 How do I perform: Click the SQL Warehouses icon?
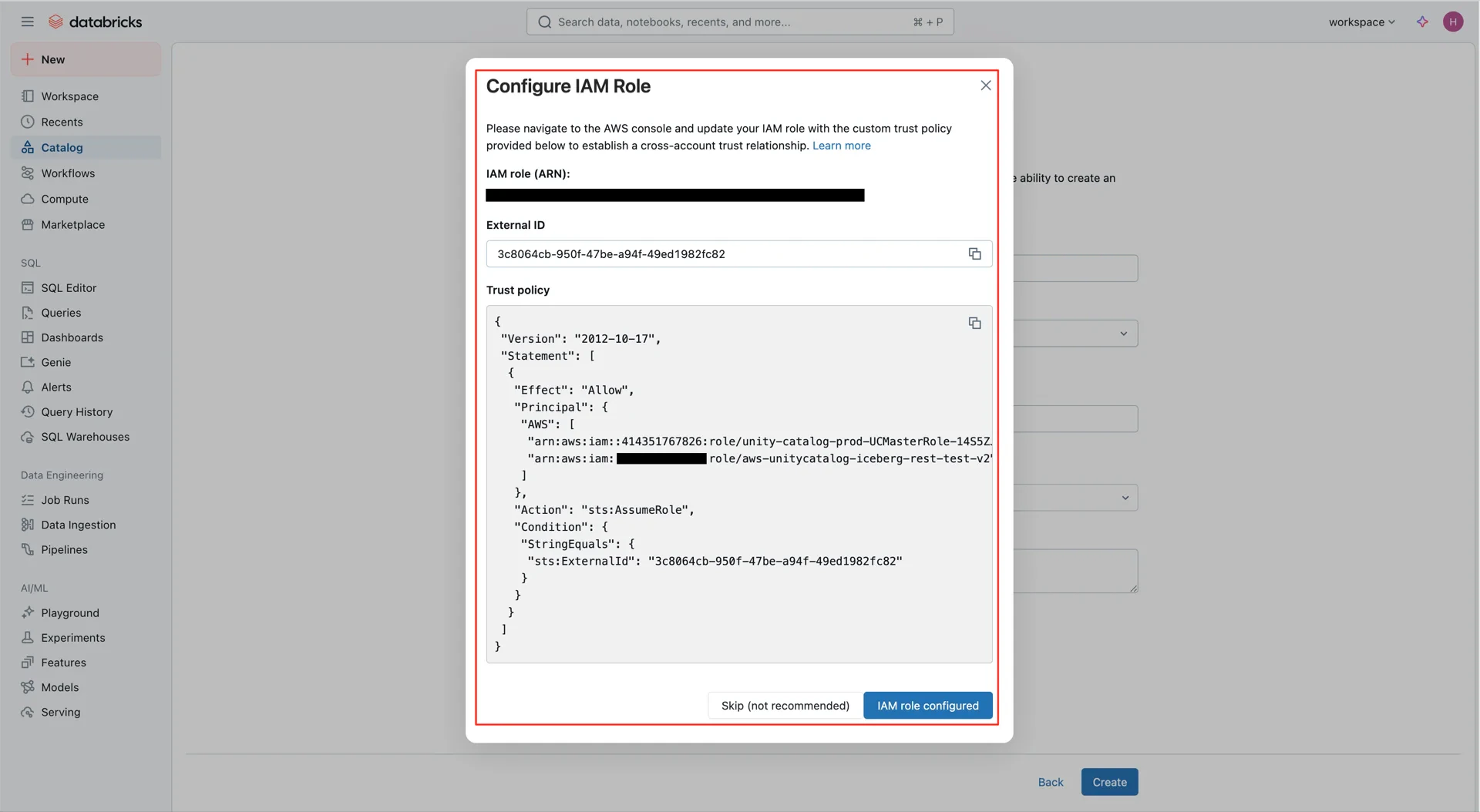(x=28, y=437)
